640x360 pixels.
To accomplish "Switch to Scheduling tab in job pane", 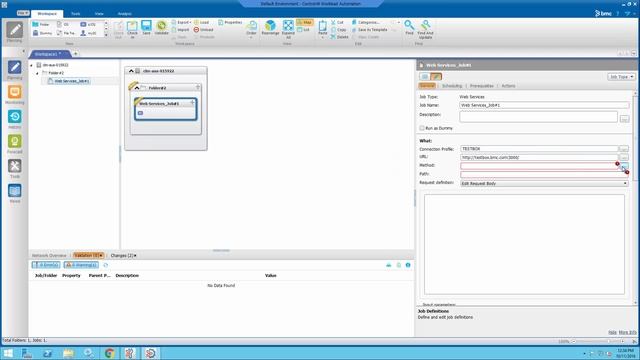I will pyautogui.click(x=452, y=86).
